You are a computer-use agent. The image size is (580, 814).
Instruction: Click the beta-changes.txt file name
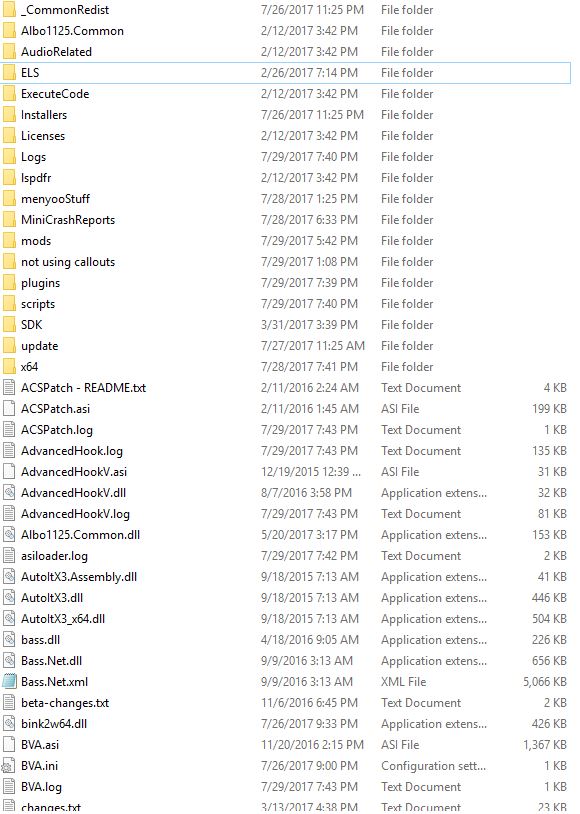click(x=65, y=703)
